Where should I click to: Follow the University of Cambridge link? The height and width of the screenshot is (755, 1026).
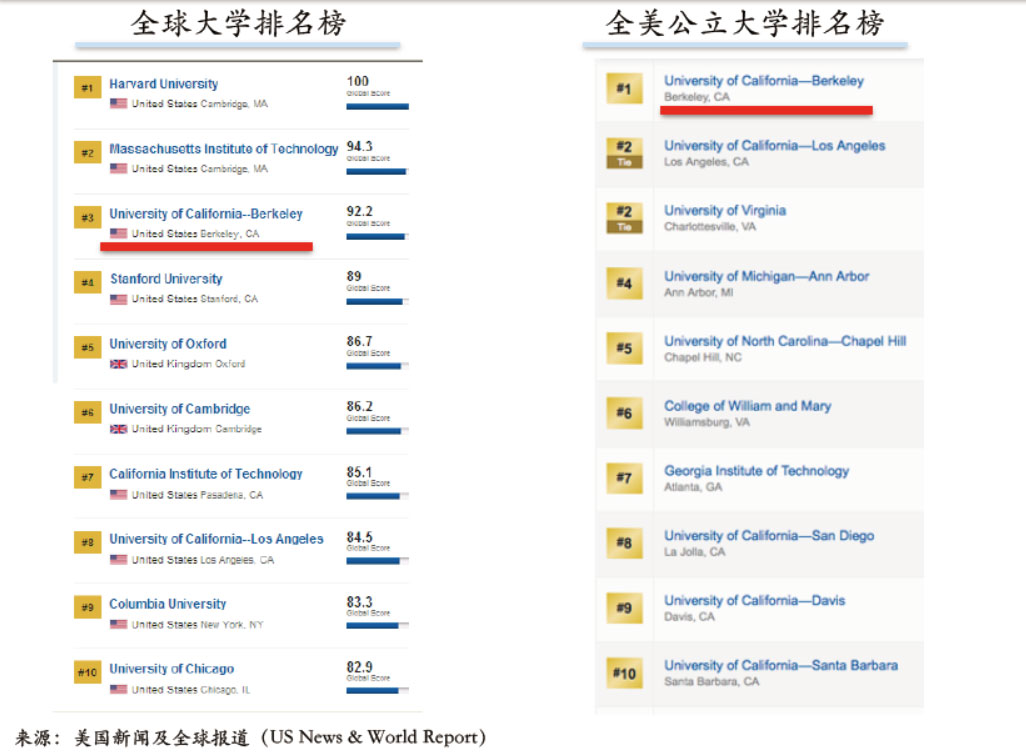point(180,409)
